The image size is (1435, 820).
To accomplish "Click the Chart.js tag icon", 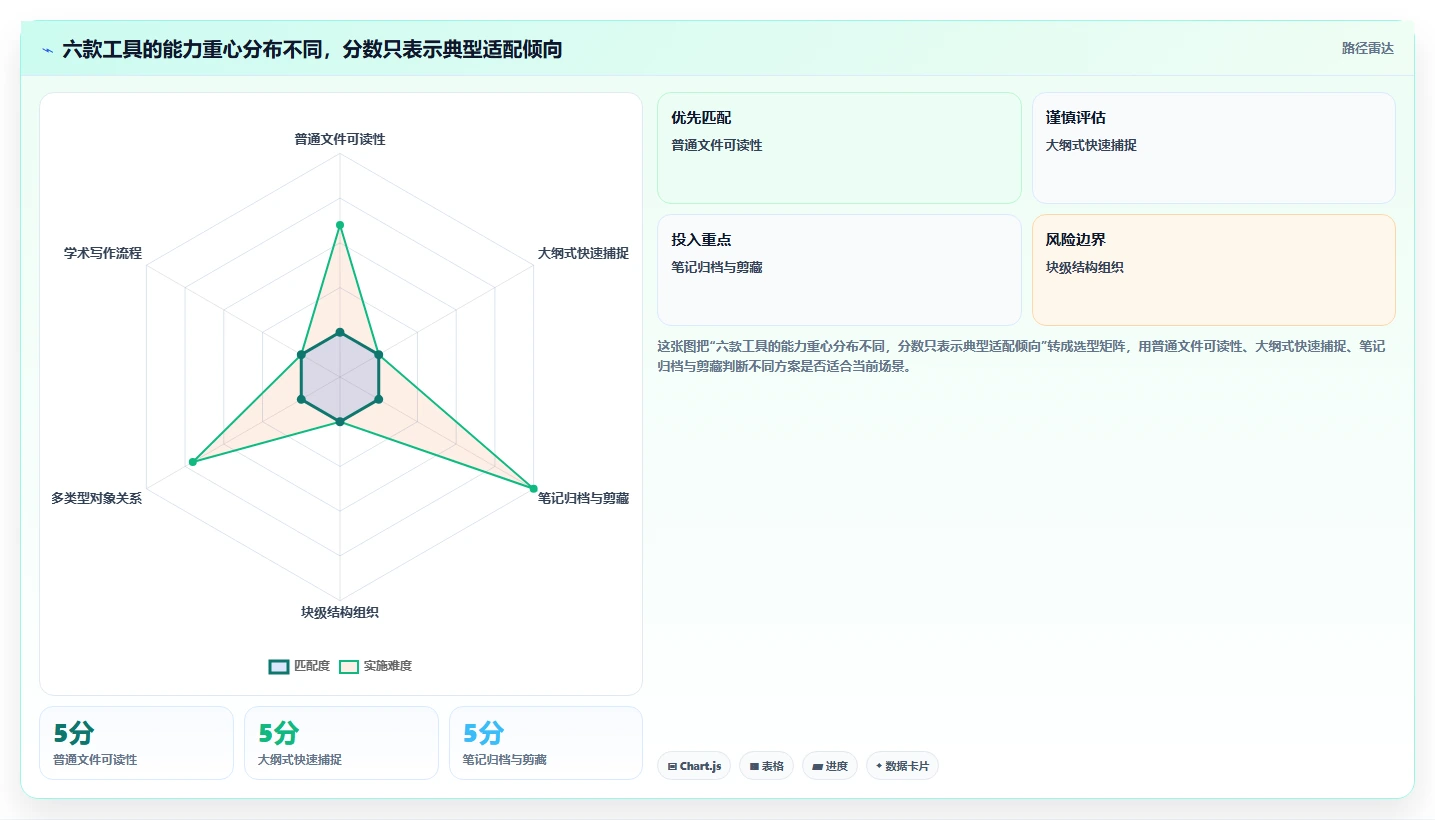I will coord(672,767).
